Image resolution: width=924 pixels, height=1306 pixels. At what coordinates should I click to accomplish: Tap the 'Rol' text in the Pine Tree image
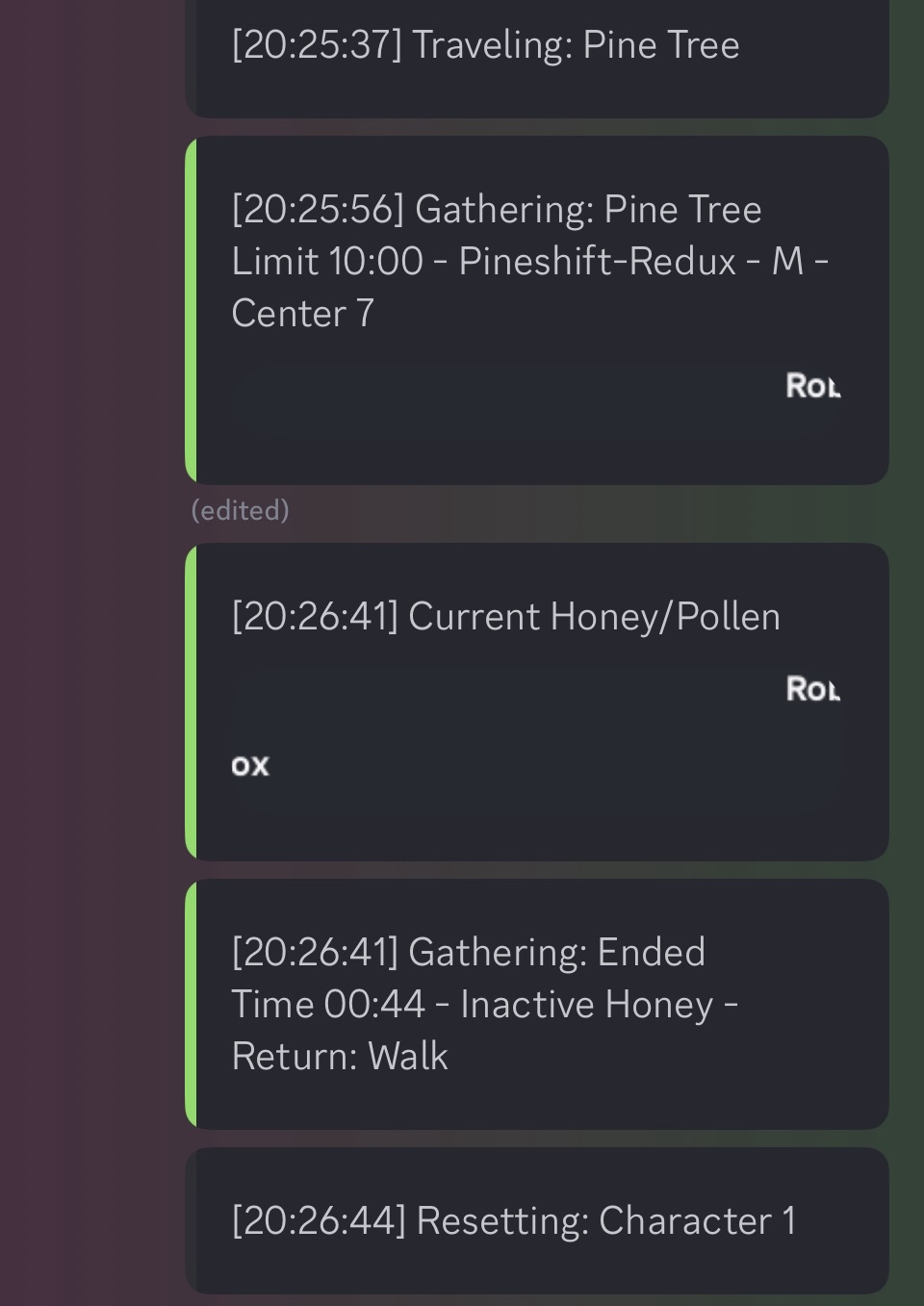[x=812, y=386]
